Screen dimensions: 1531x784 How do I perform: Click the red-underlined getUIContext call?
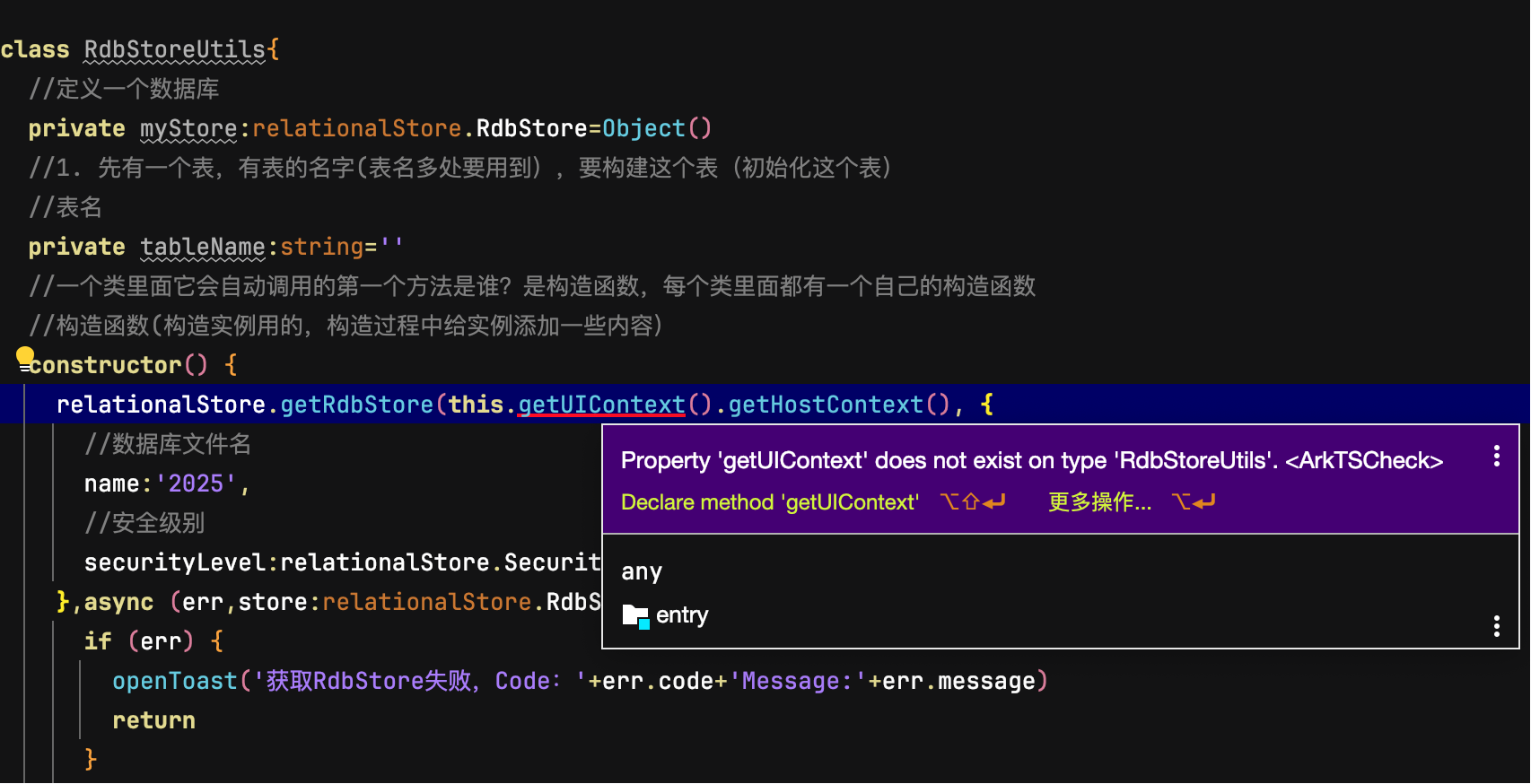pyautogui.click(x=601, y=405)
